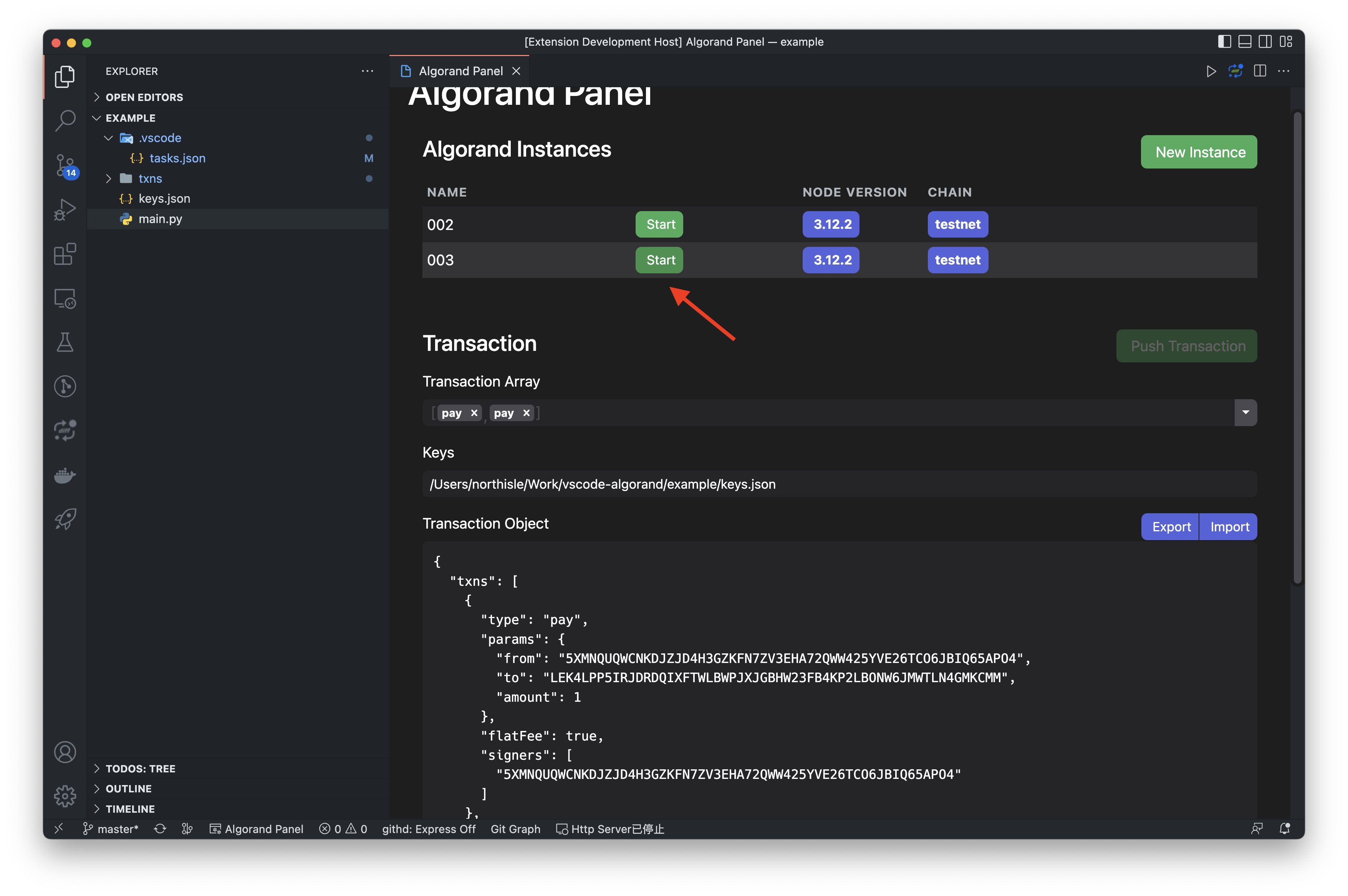
Task: Select the Algorand Panel editor tab
Action: [460, 71]
